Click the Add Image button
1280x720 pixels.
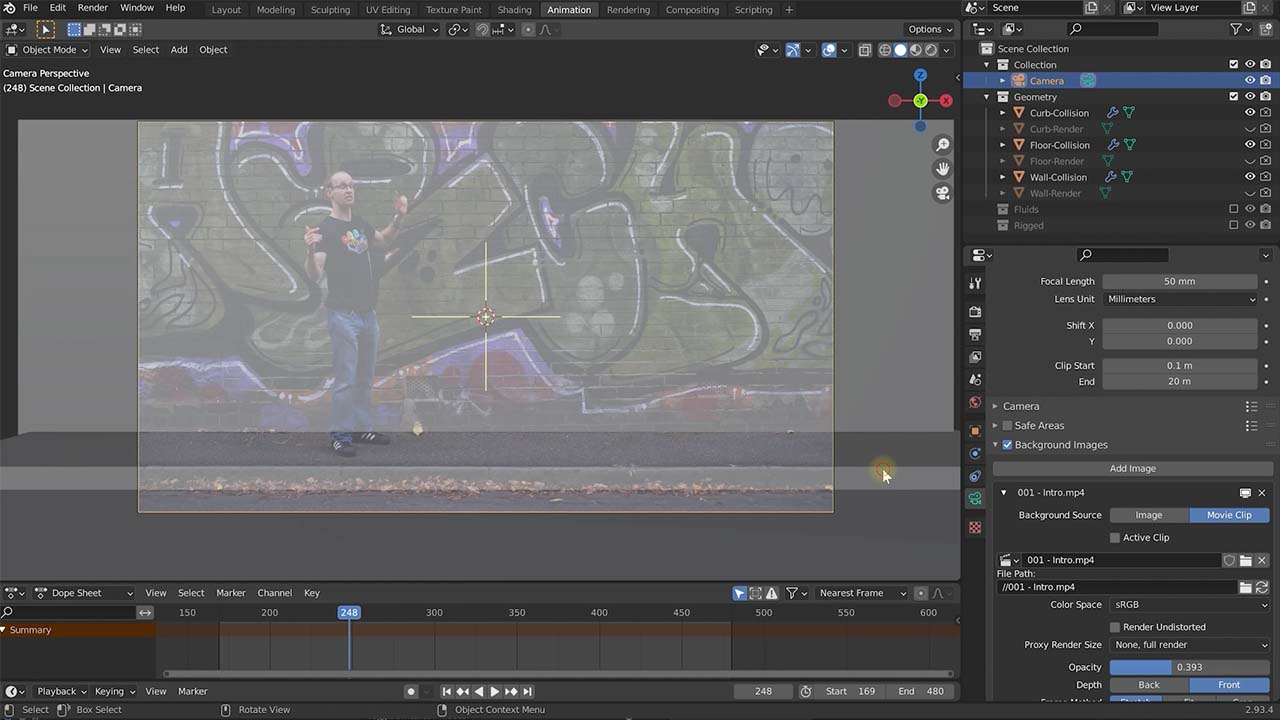[x=1132, y=468]
